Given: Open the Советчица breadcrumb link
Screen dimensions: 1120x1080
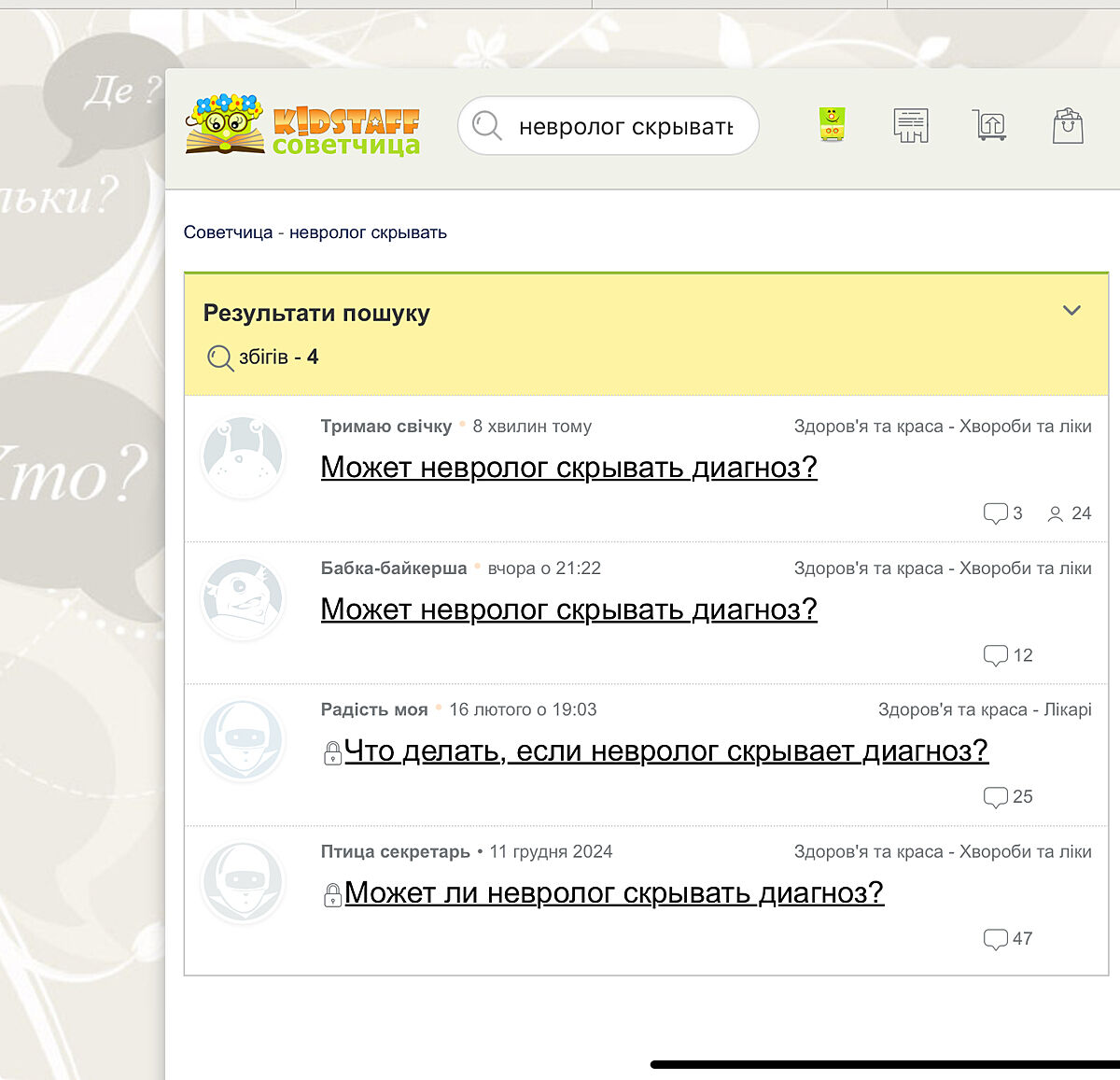Looking at the screenshot, I should (x=228, y=232).
